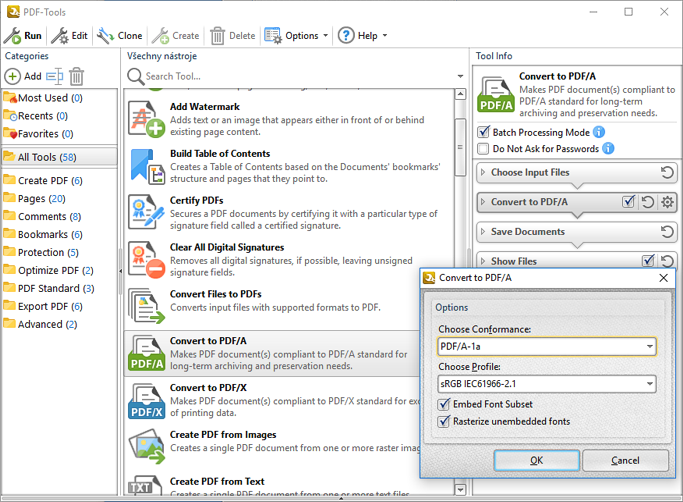Reset the Choose Input Files step
Image resolution: width=683 pixels, height=502 pixels.
coord(667,173)
